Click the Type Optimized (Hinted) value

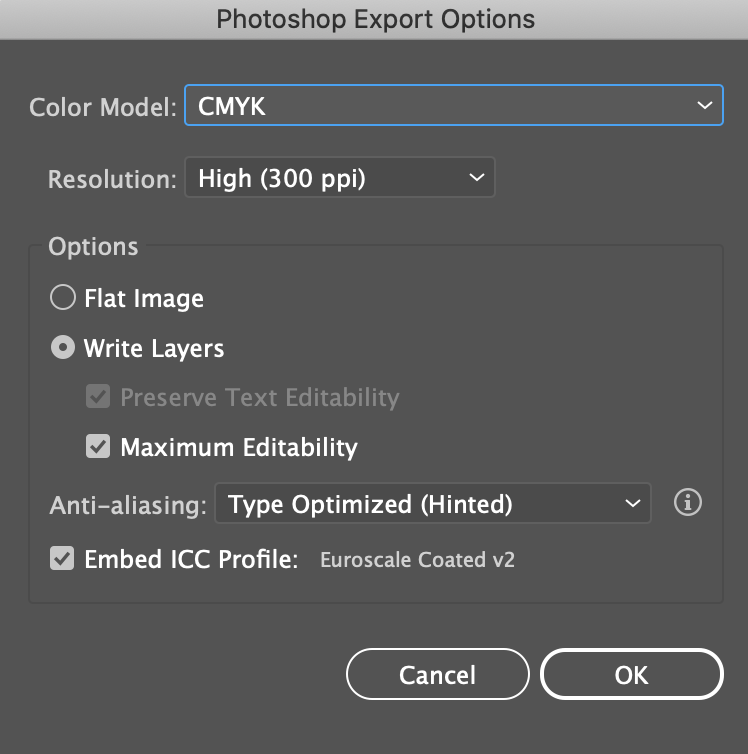point(370,504)
